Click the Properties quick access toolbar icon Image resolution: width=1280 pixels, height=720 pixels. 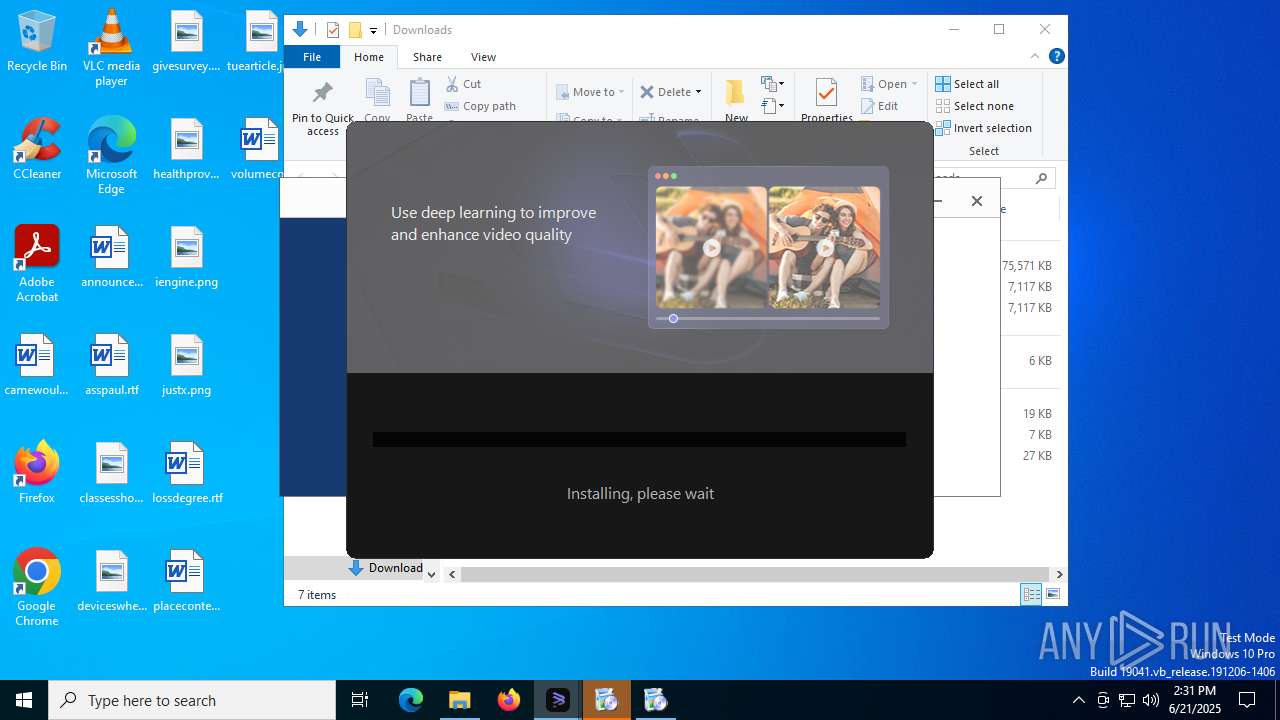pos(333,30)
